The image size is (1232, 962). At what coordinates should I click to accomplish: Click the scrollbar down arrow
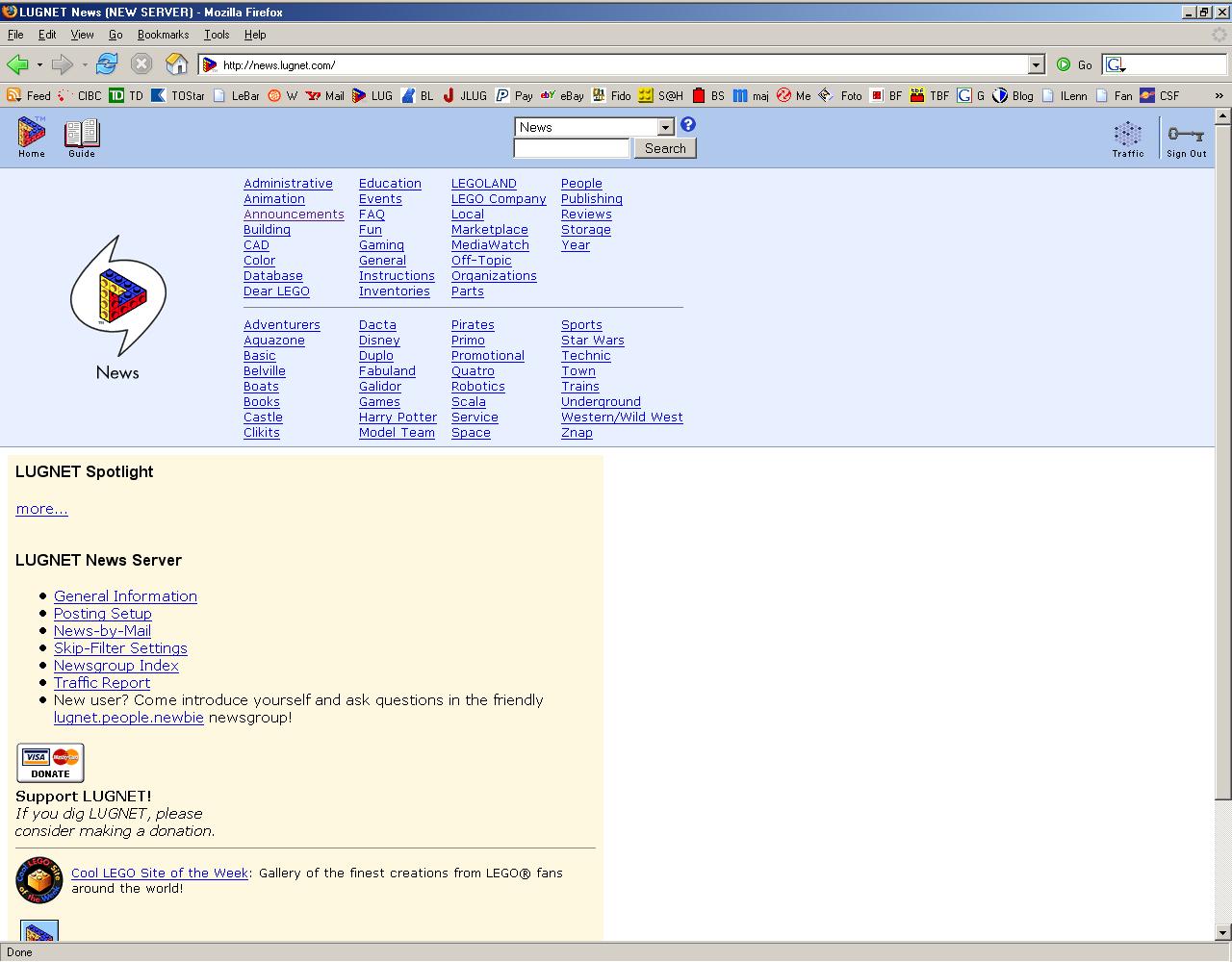click(x=1223, y=933)
